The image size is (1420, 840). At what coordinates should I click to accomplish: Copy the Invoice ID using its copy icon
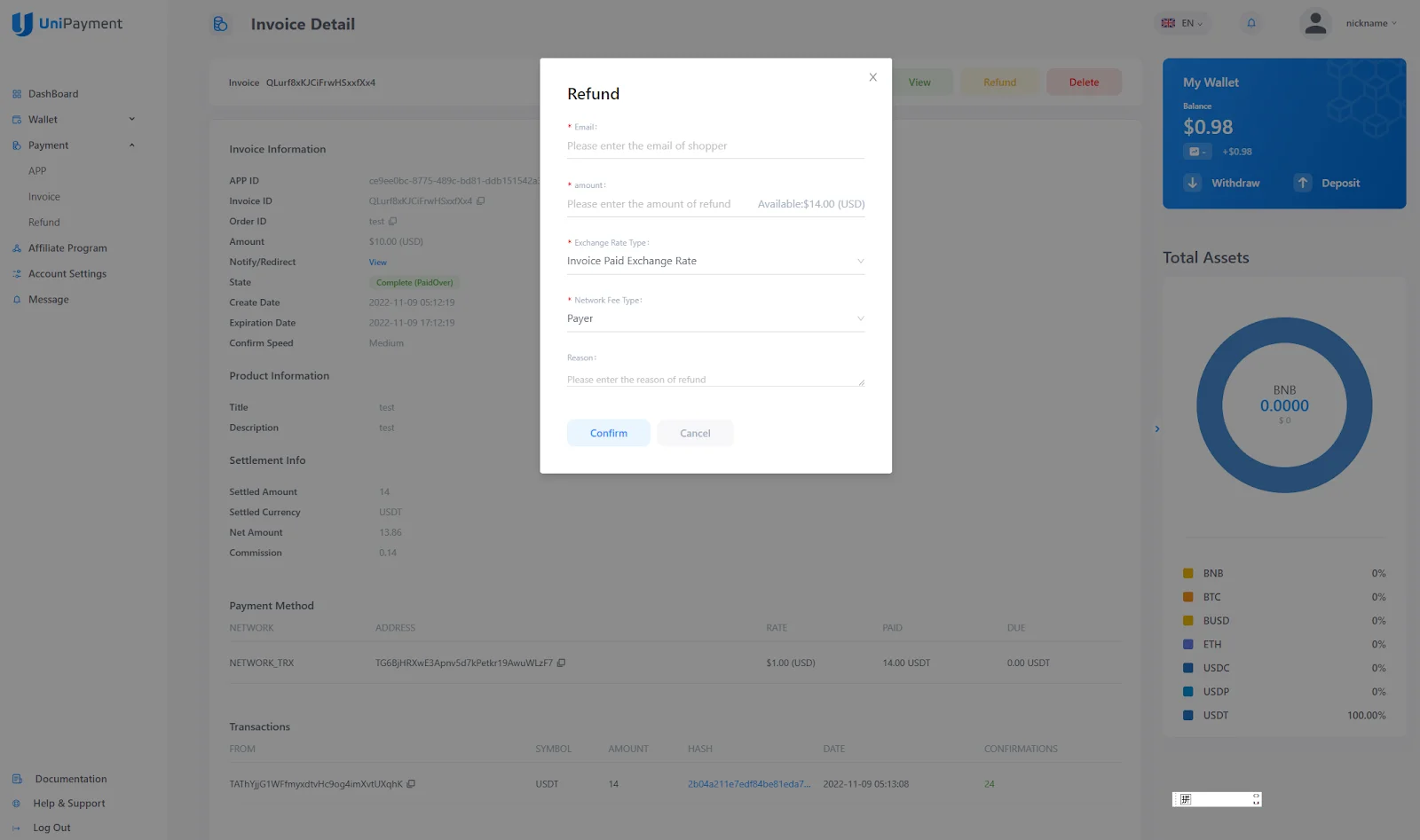pyautogui.click(x=480, y=200)
